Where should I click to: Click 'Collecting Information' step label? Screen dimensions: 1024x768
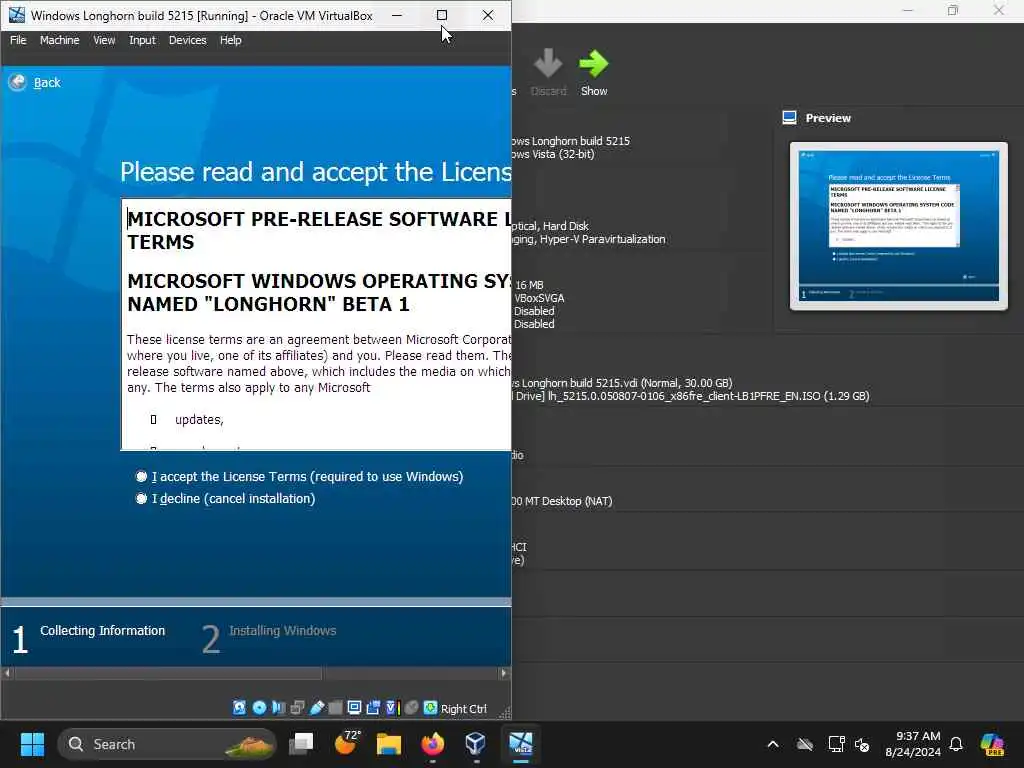(103, 630)
